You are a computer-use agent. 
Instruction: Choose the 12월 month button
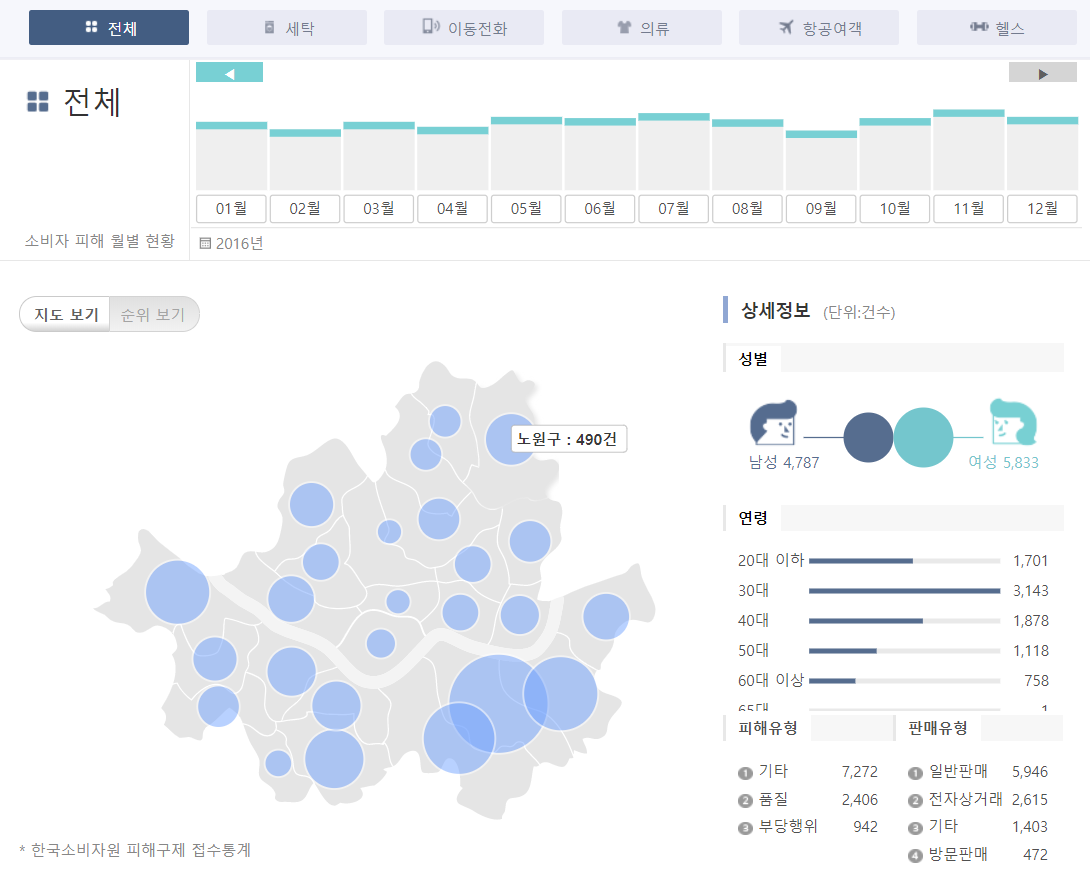[x=1042, y=208]
